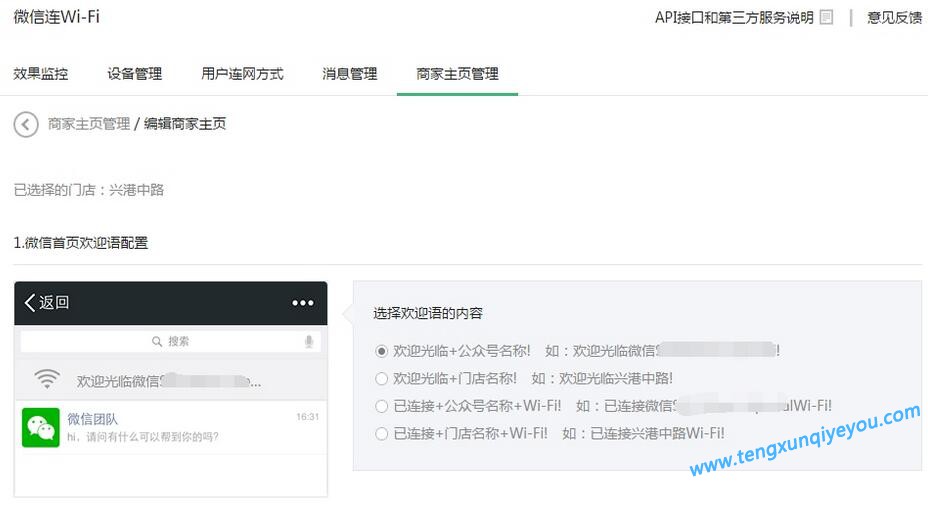Select 欢迎光临+公众号名称 radio option

pos(382,352)
